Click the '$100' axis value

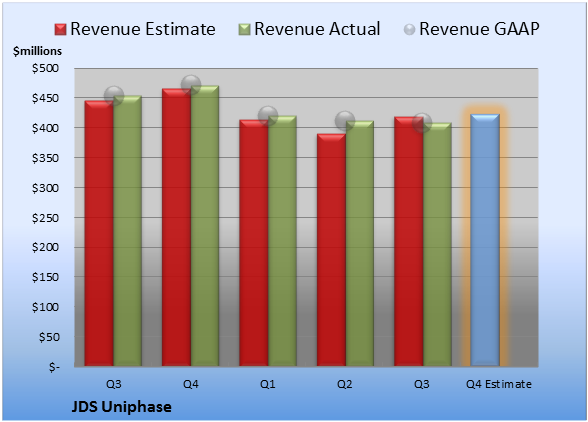(x=45, y=307)
